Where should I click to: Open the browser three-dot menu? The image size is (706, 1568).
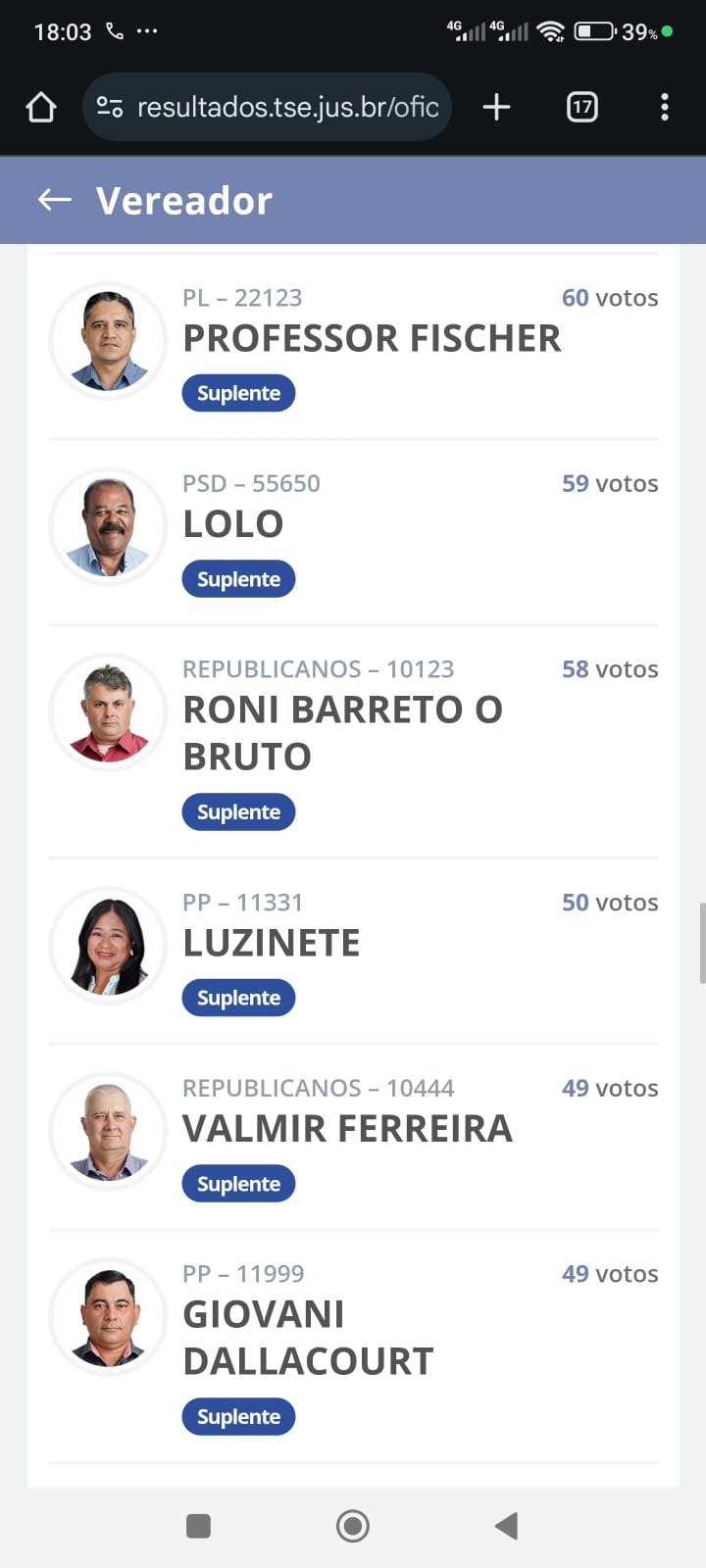[665, 107]
